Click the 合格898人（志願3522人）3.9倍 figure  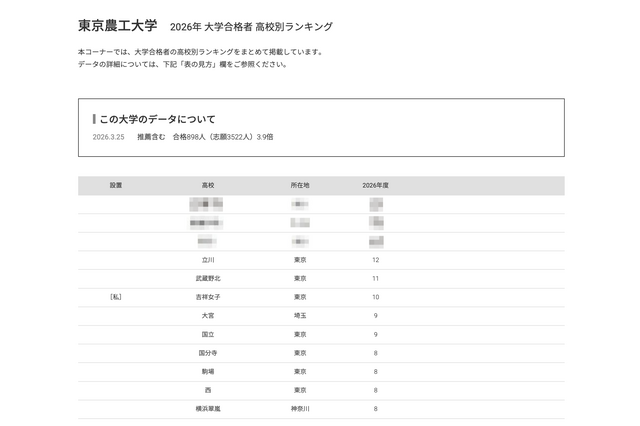223,137
